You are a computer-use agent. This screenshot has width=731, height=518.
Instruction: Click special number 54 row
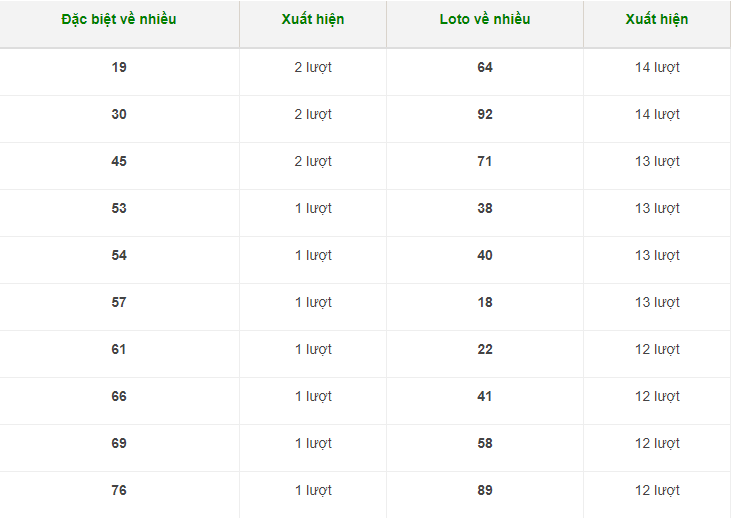[x=119, y=255]
